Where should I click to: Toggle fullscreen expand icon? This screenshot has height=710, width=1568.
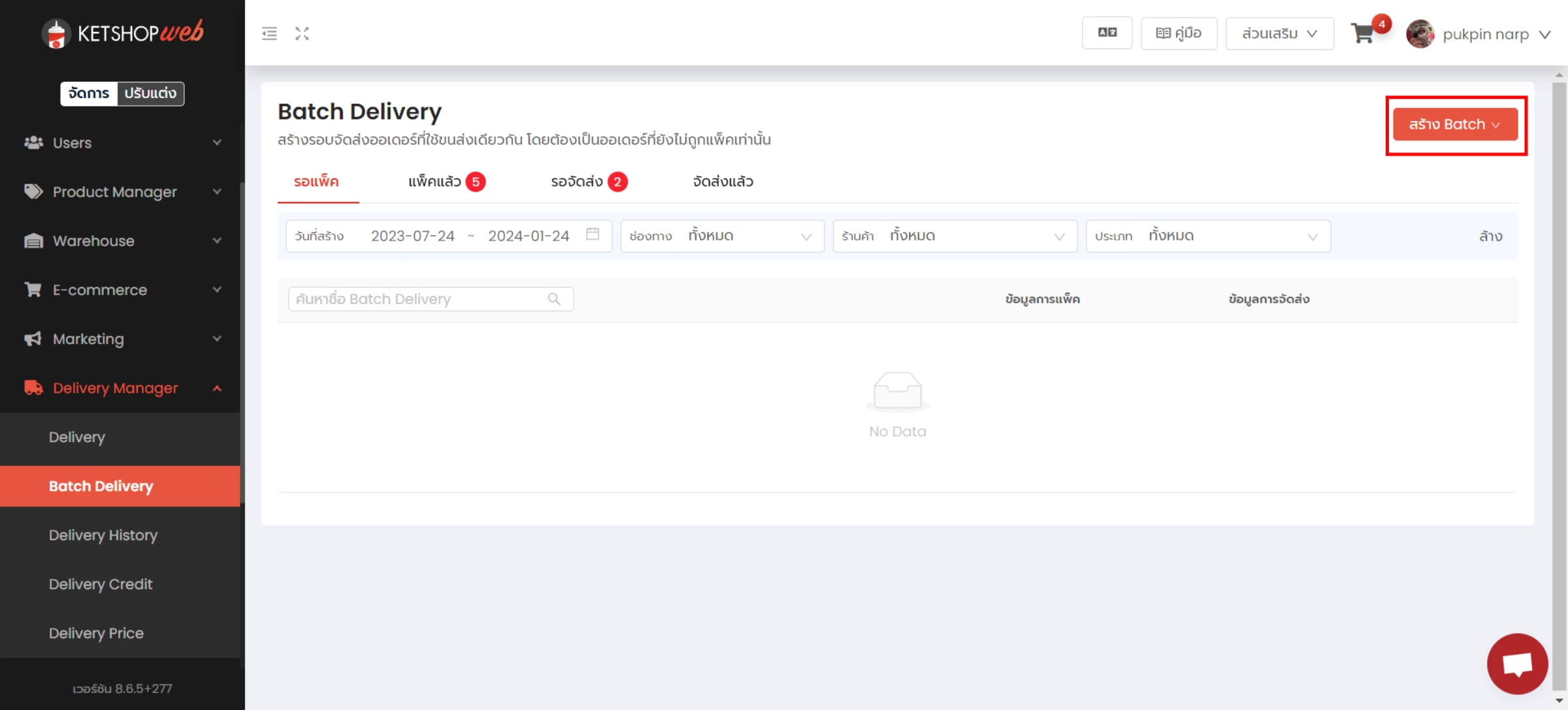[302, 33]
